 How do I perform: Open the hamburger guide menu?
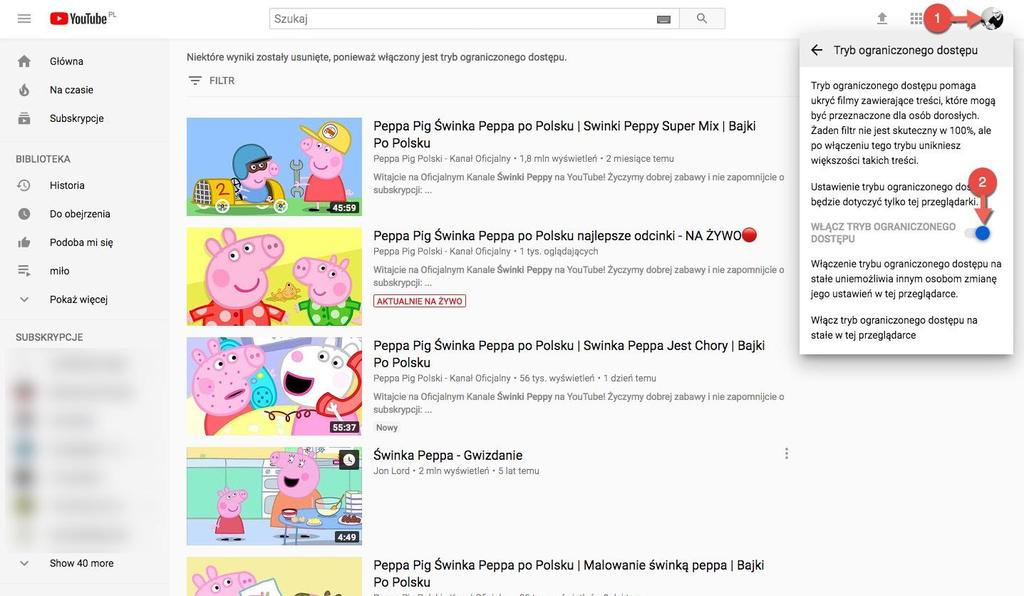pyautogui.click(x=24, y=18)
